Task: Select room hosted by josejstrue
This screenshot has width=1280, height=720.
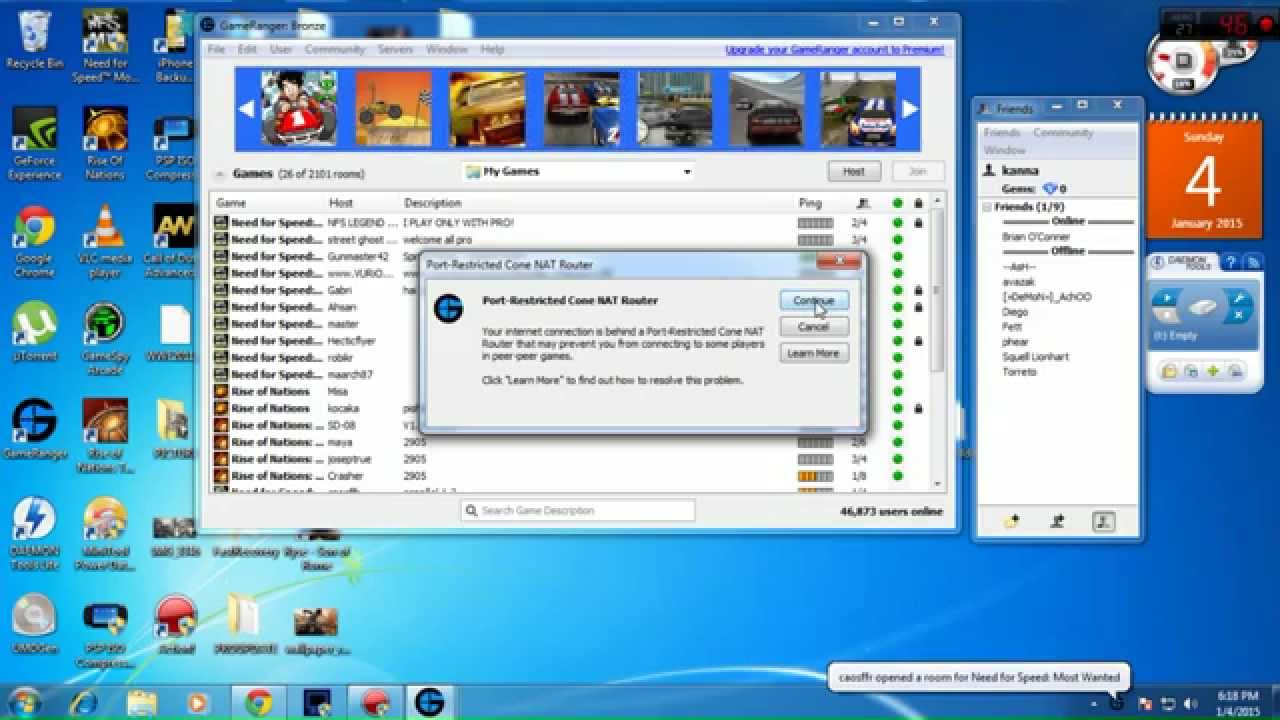Action: [x=570, y=459]
